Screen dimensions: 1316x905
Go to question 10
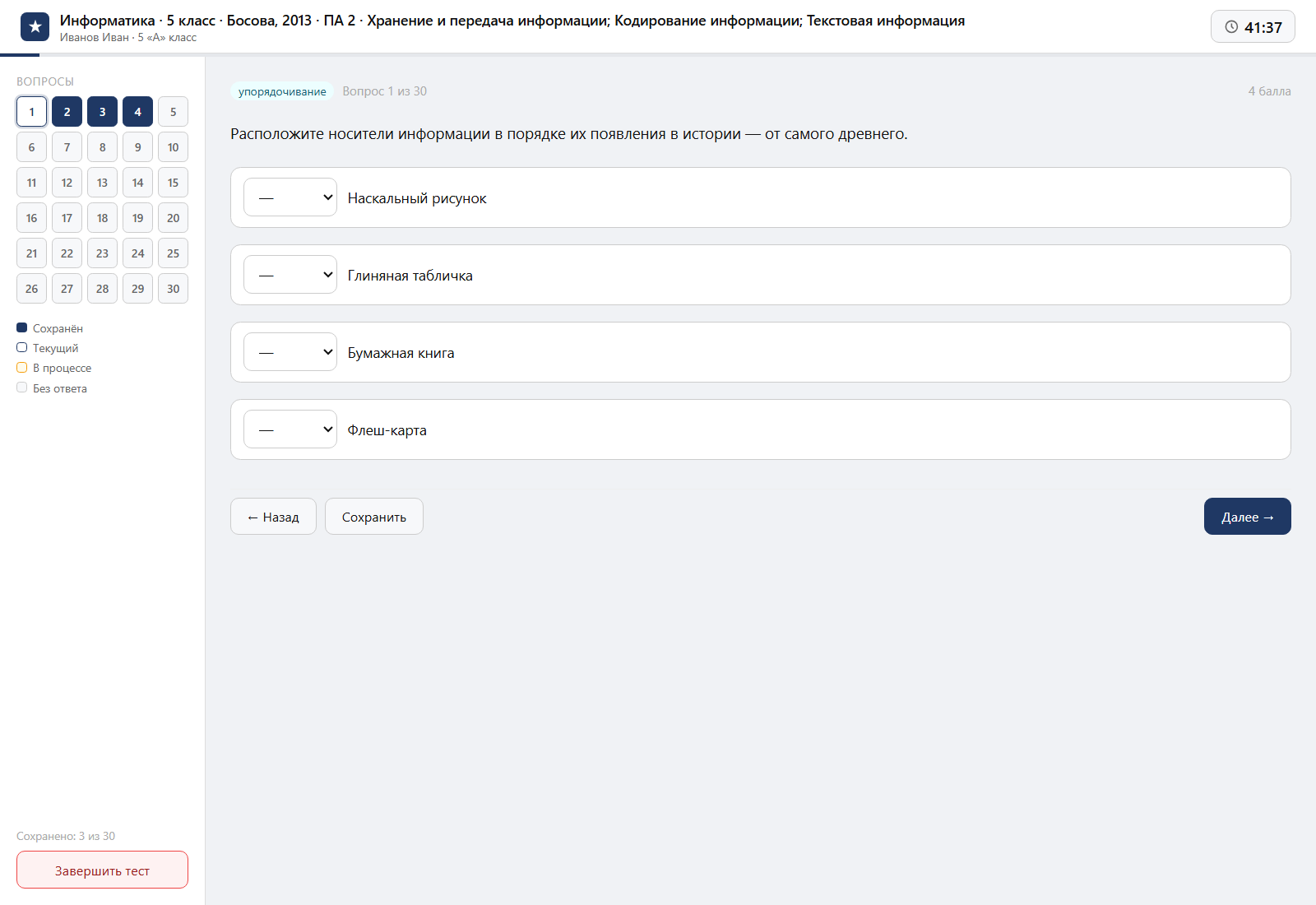click(173, 147)
